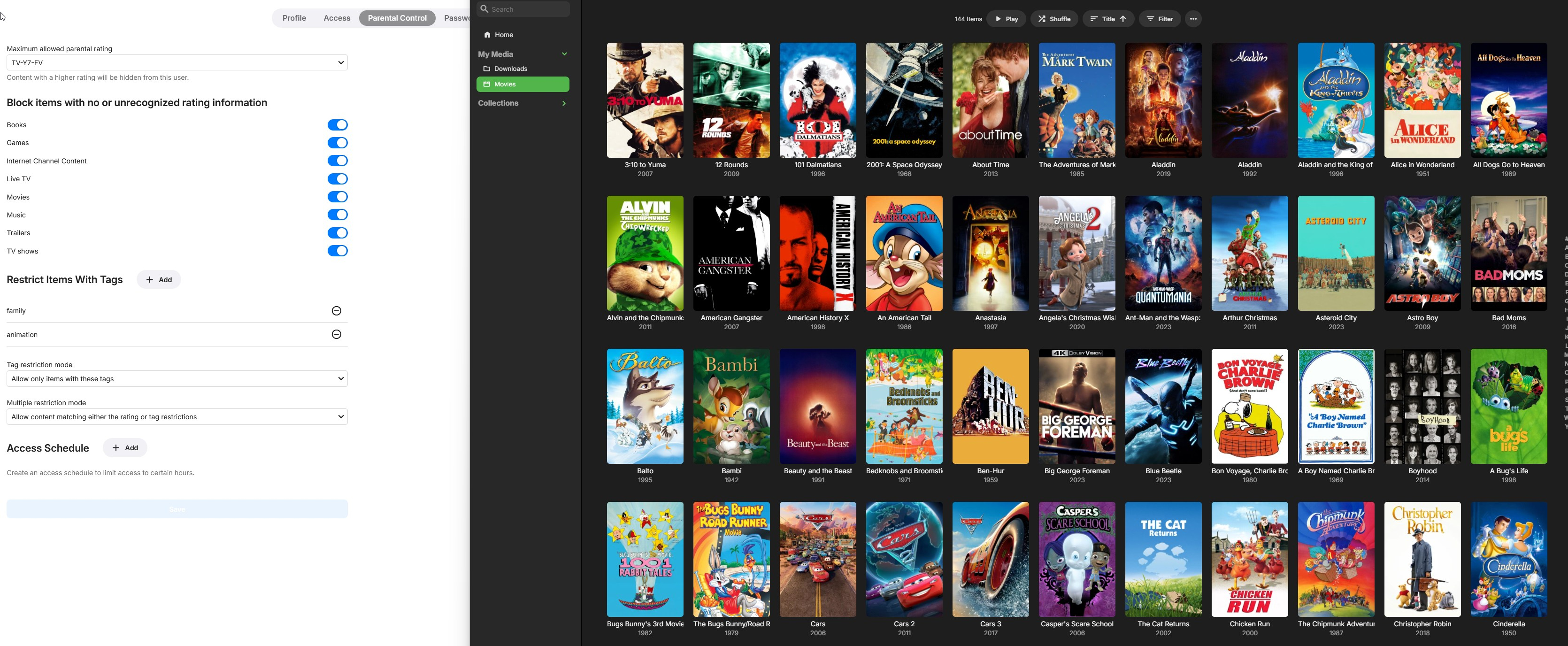Open the Filter options
Viewport: 1568px width, 646px height.
point(1160,19)
